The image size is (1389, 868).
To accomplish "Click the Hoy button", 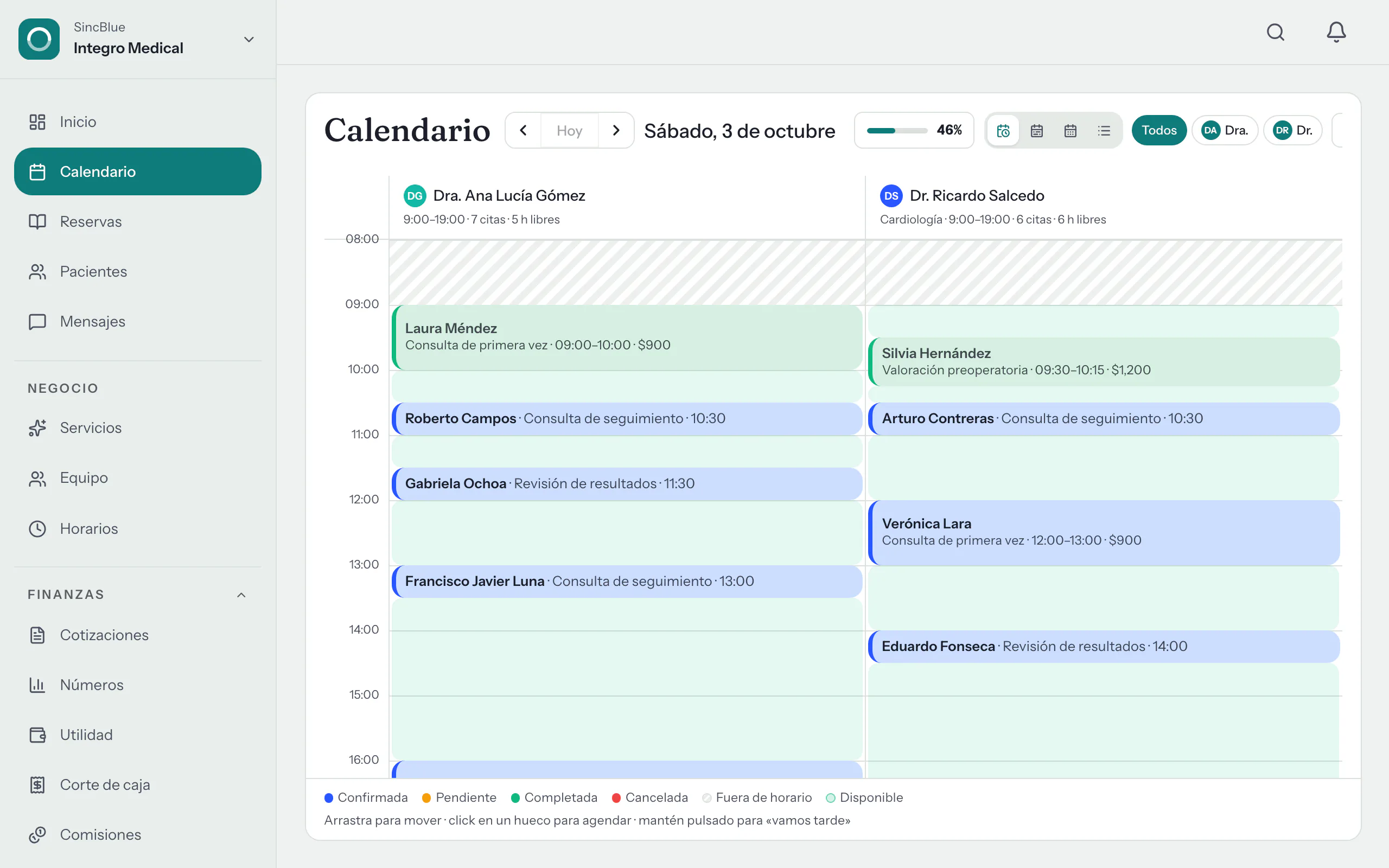I will 569,130.
